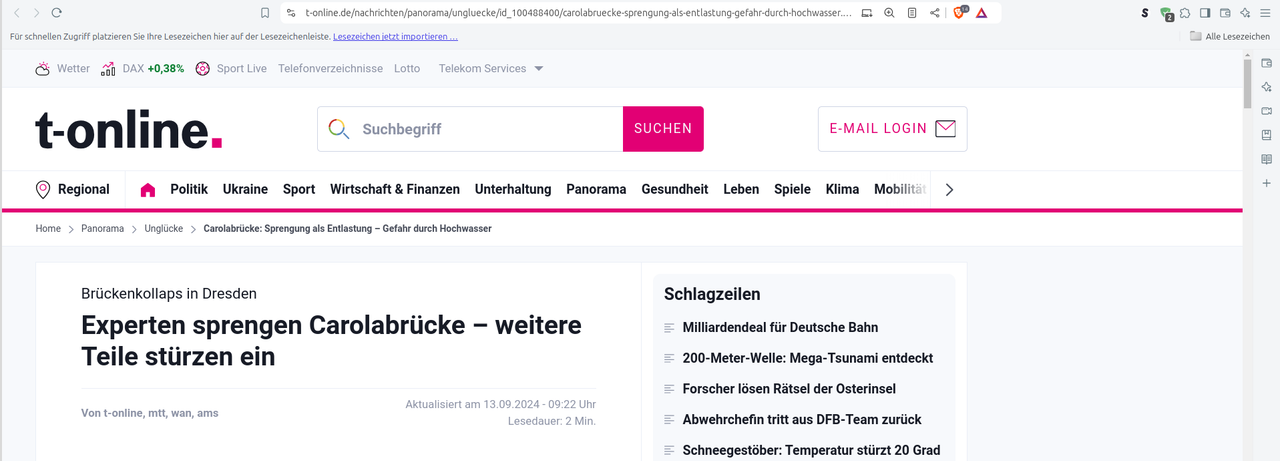Click the E-MAIL LOGIN button
1280x461 pixels.
[892, 129]
